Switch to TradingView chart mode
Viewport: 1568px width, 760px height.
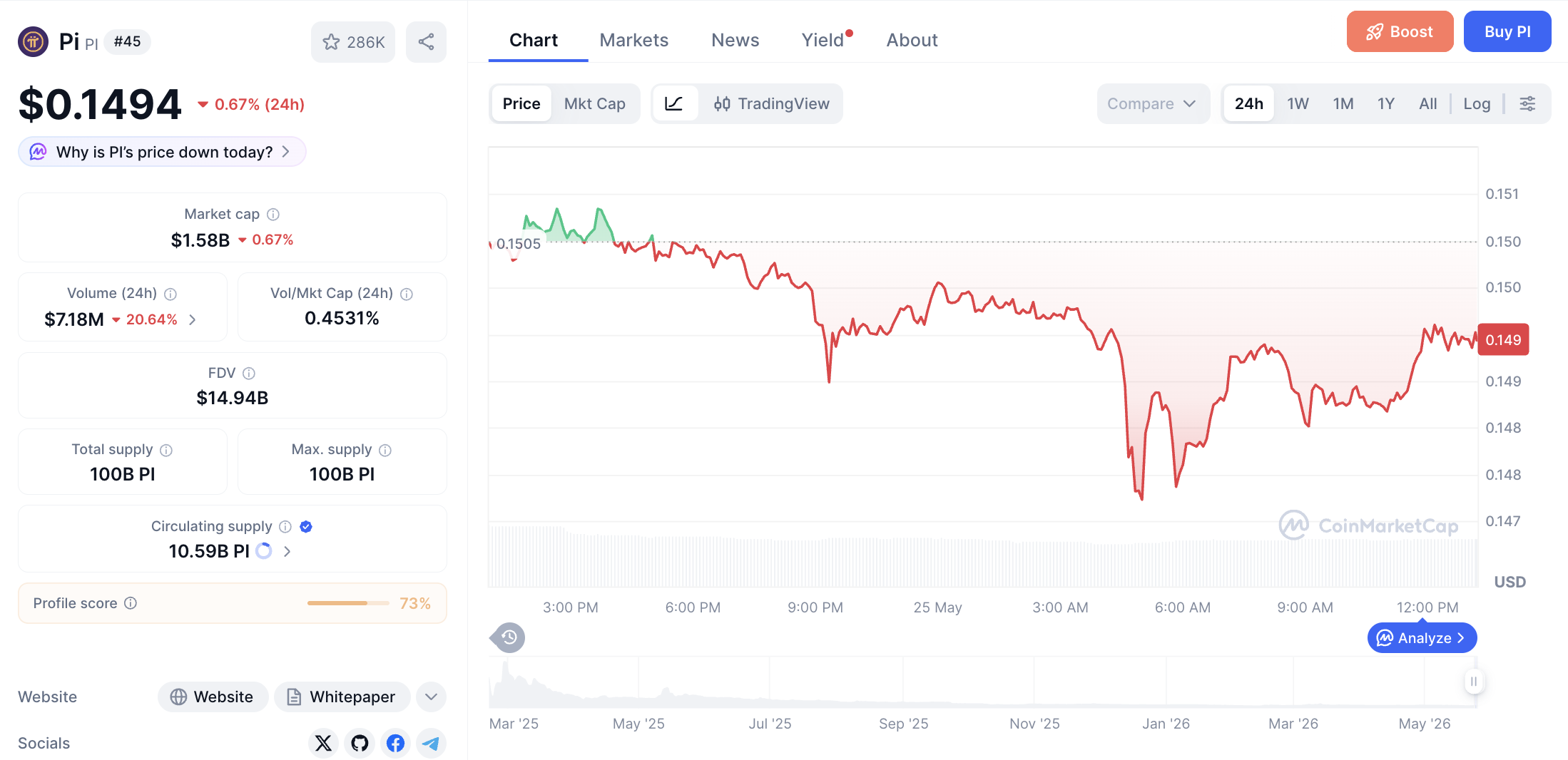772,104
